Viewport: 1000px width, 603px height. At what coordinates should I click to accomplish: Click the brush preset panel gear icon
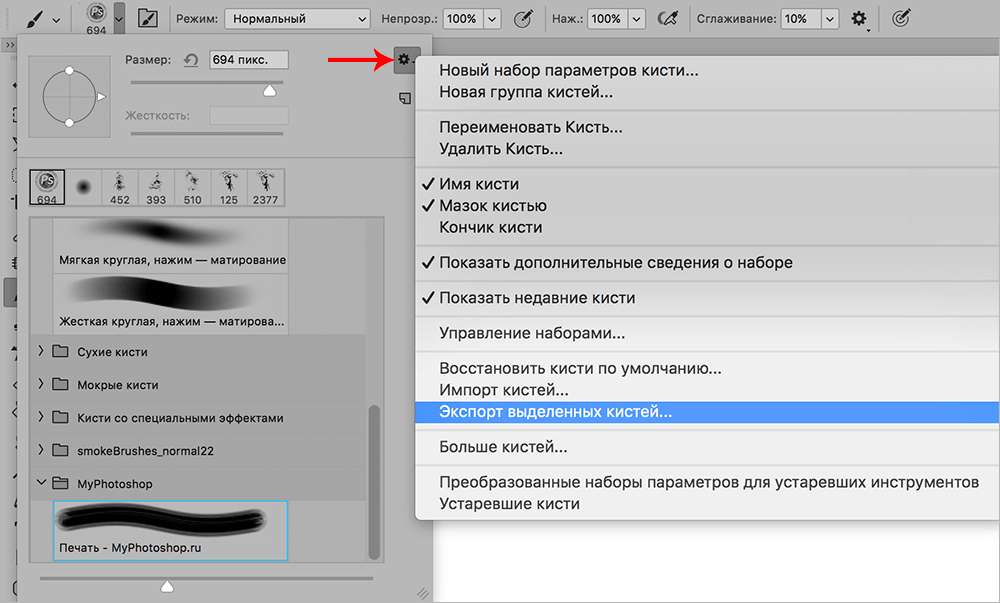point(404,60)
